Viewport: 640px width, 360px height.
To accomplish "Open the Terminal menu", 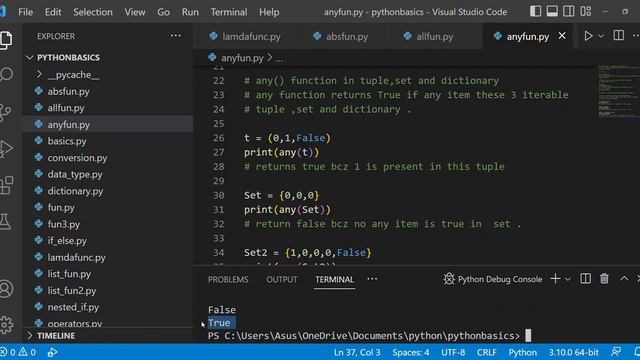I will click(229, 12).
